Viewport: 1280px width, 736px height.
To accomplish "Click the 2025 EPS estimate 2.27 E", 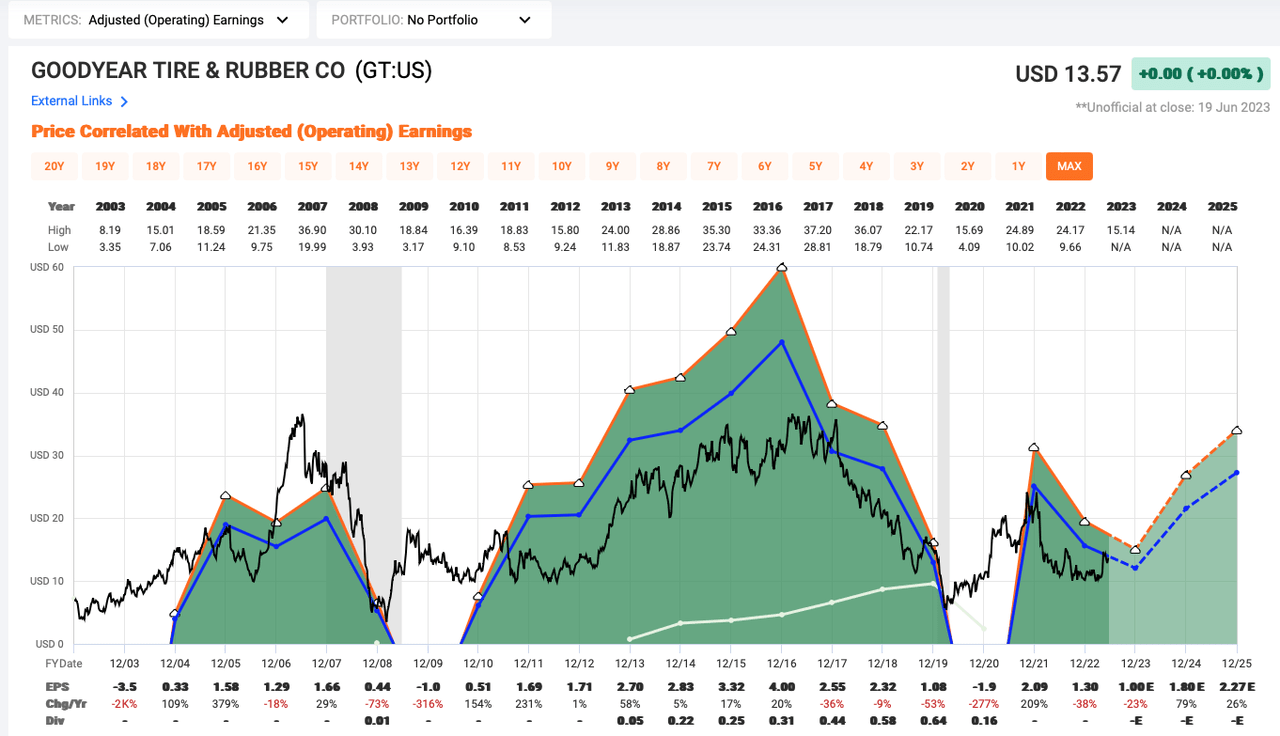I will click(1237, 687).
